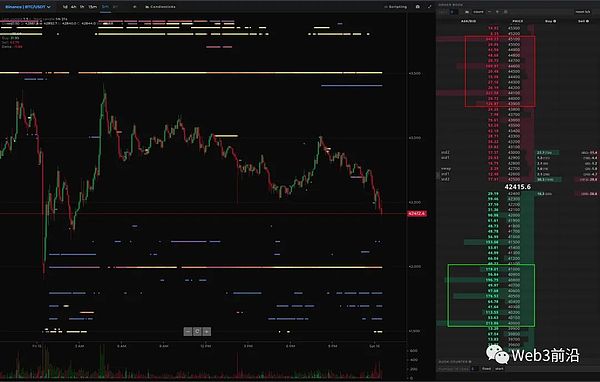Screen dimensions: 600x382
Task: Open the Candlesticks chart type dropdown
Action: (160, 7)
